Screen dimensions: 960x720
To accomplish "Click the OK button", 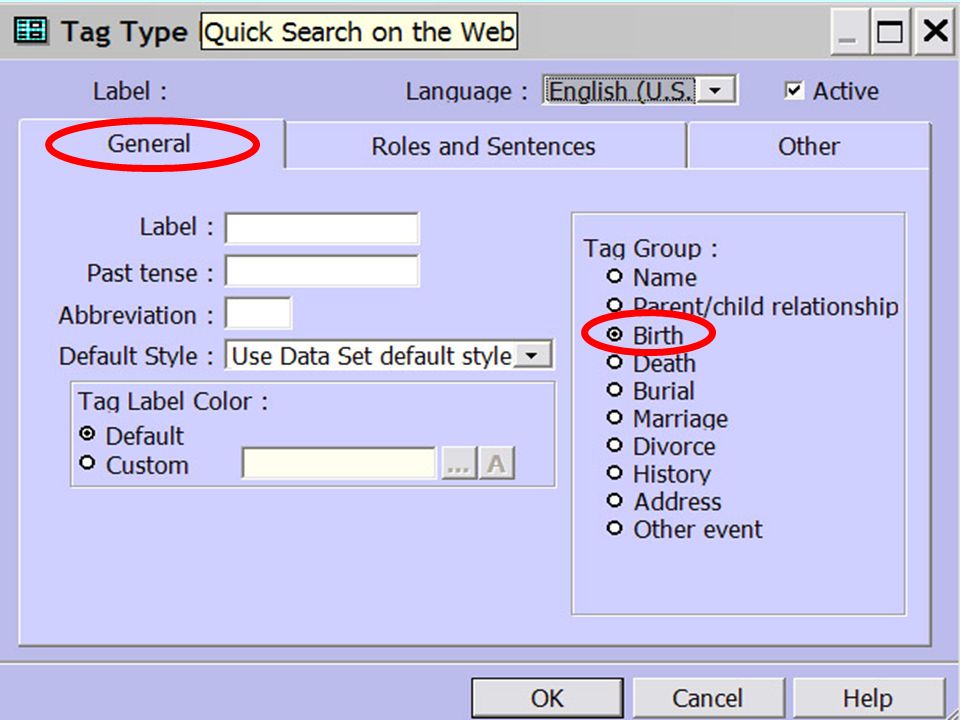I will (547, 698).
